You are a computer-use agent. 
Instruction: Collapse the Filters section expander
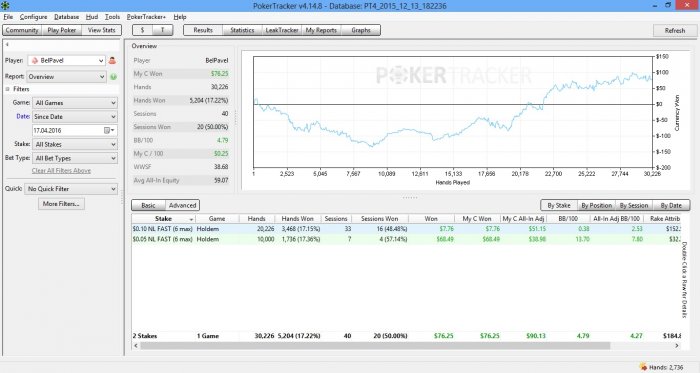[8, 89]
